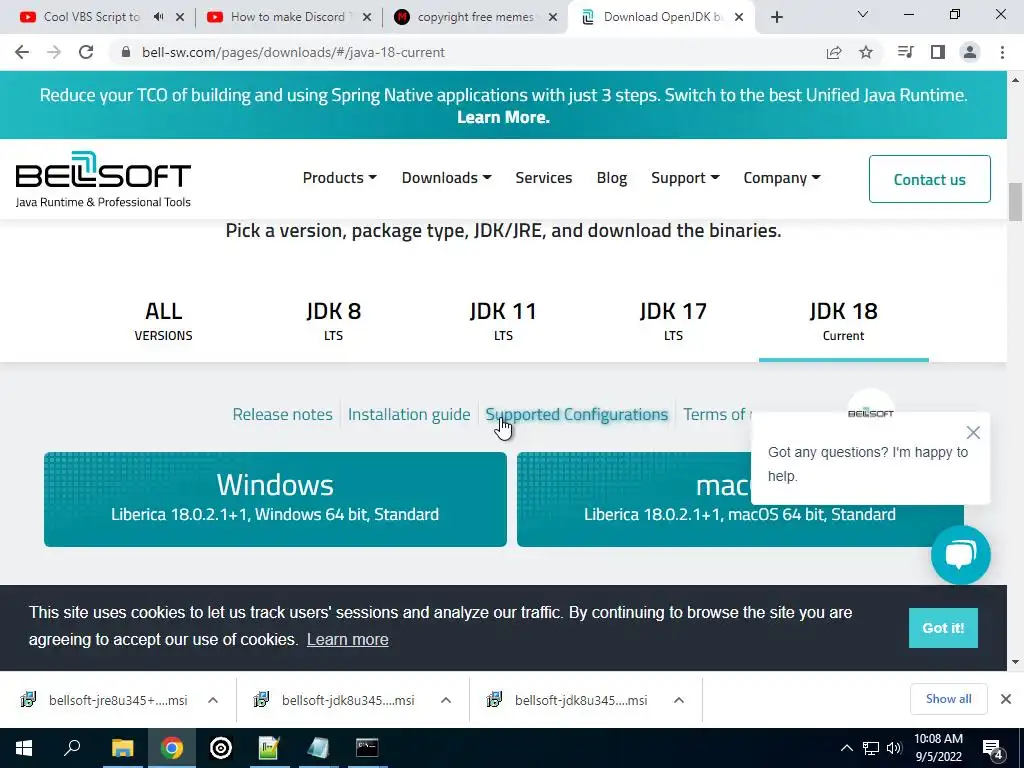Open options arrow for the last bellsoft-jdk8u345 download
The width and height of the screenshot is (1024, 768).
679,700
